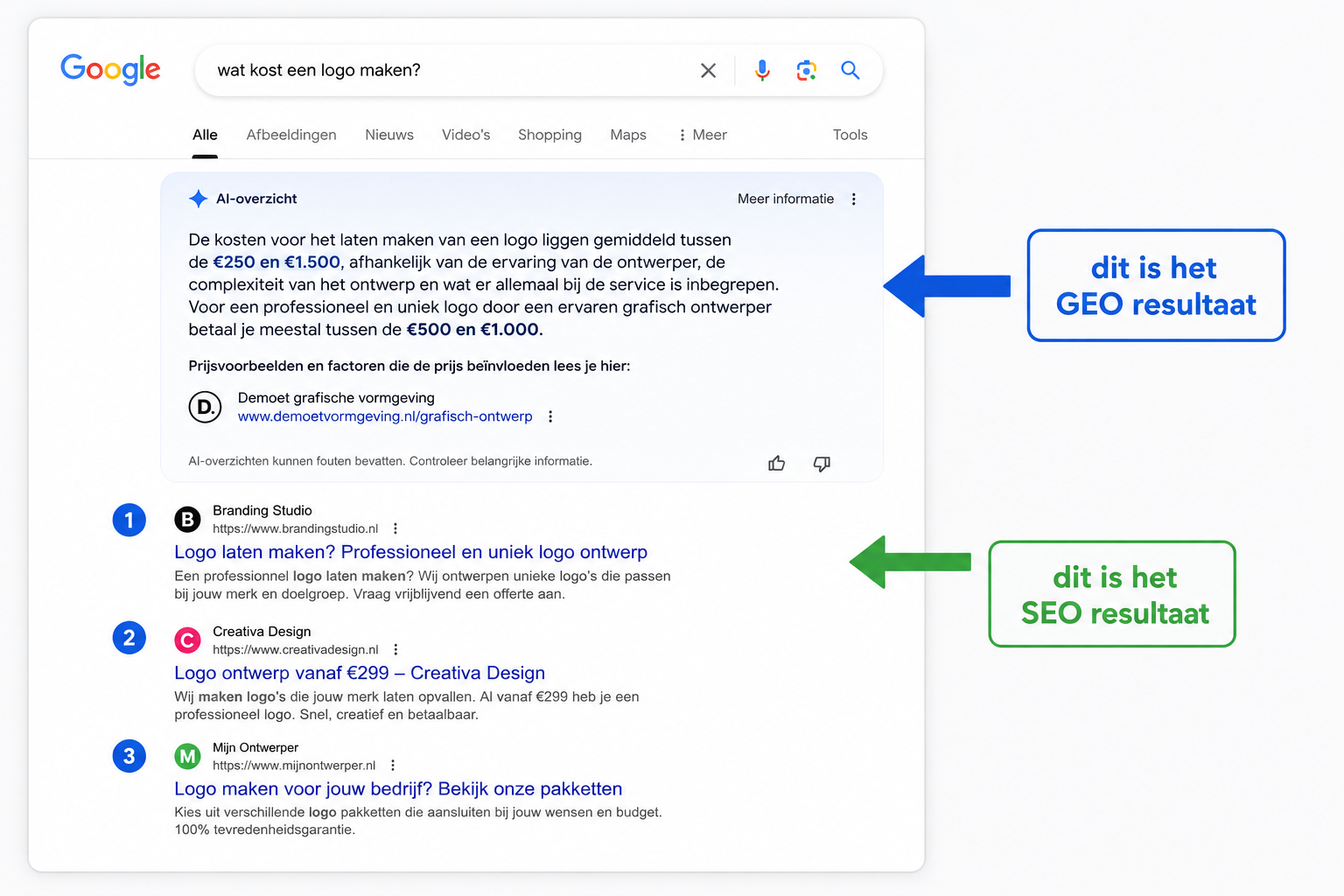Viewport: 1344px width, 896px height.
Task: Click Meer informatie in AI overview
Action: 786,199
